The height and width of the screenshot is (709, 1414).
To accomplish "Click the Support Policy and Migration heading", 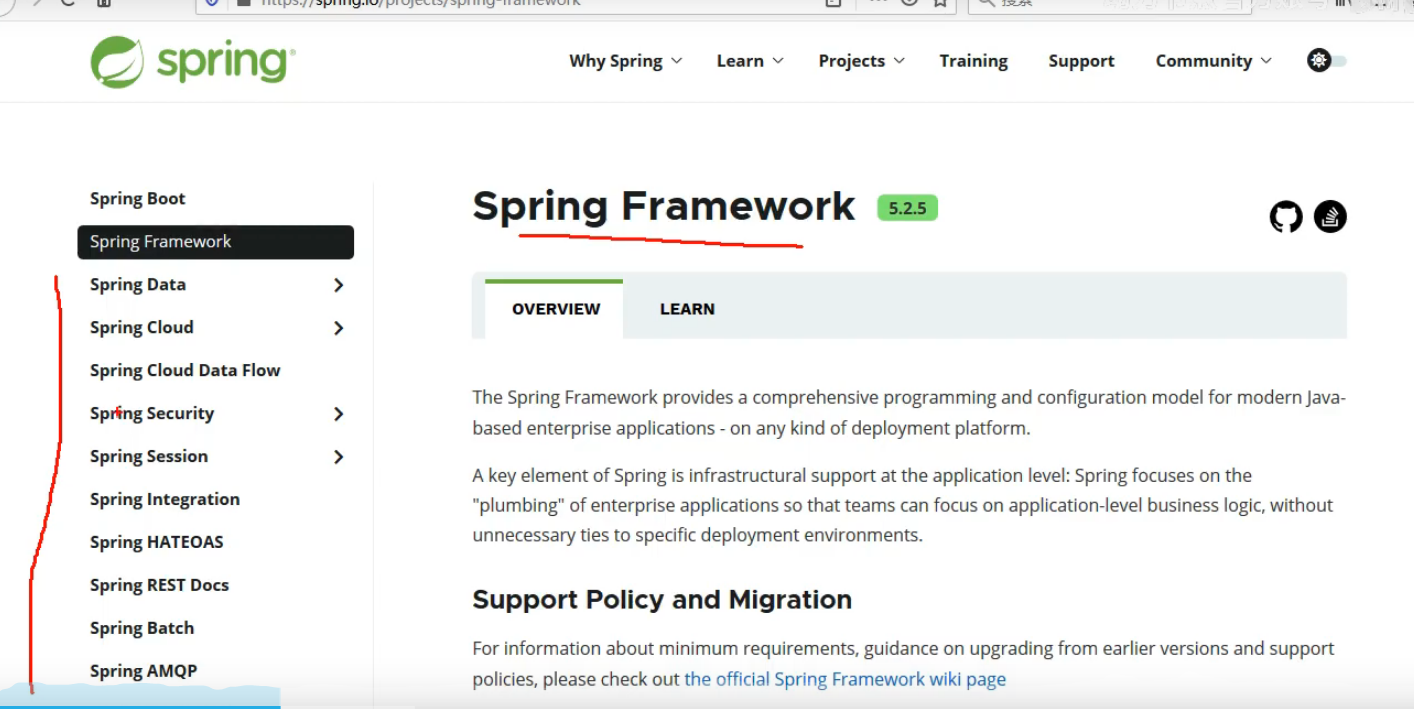I will pyautogui.click(x=662, y=600).
